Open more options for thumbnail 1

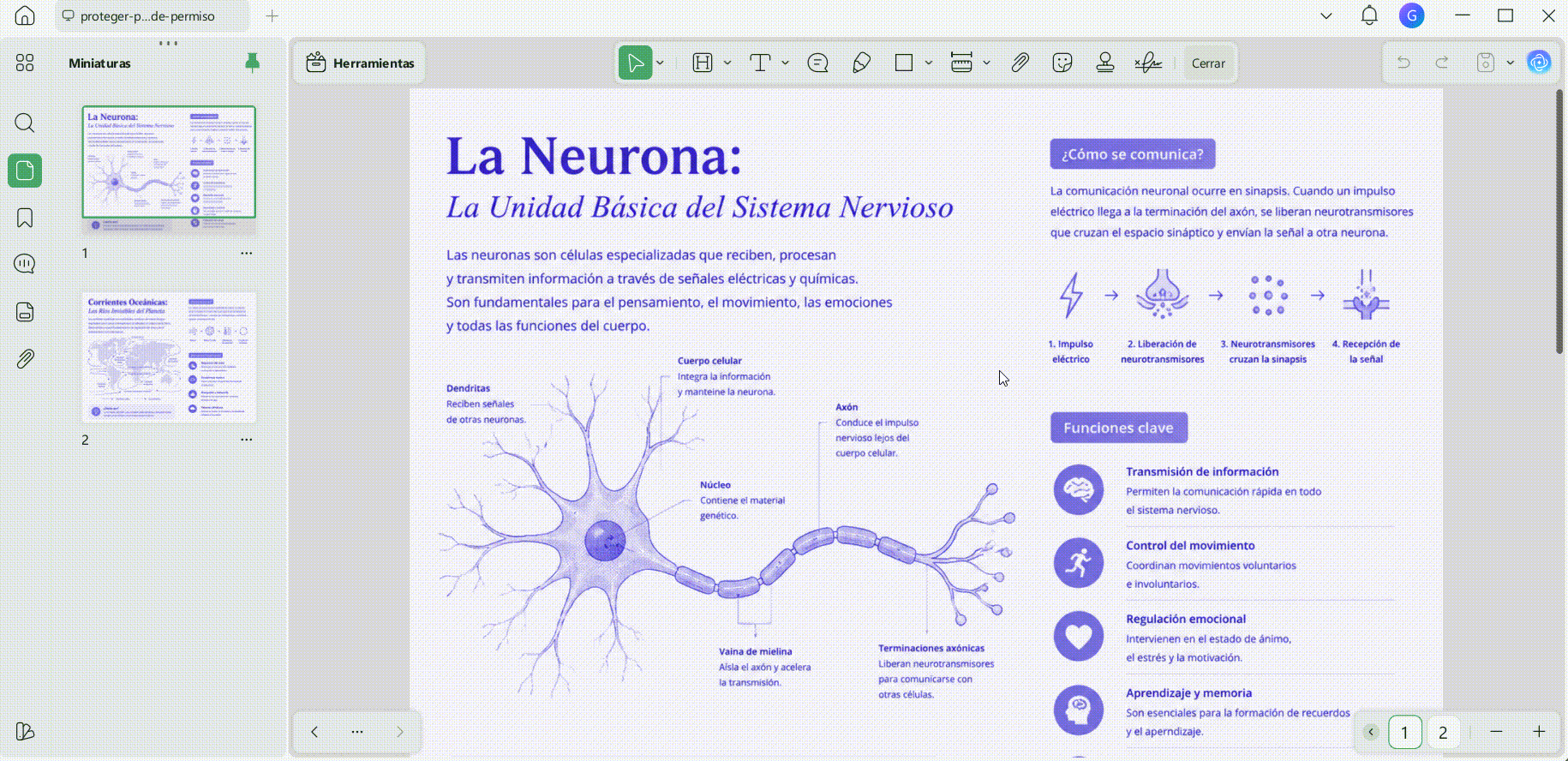247,253
